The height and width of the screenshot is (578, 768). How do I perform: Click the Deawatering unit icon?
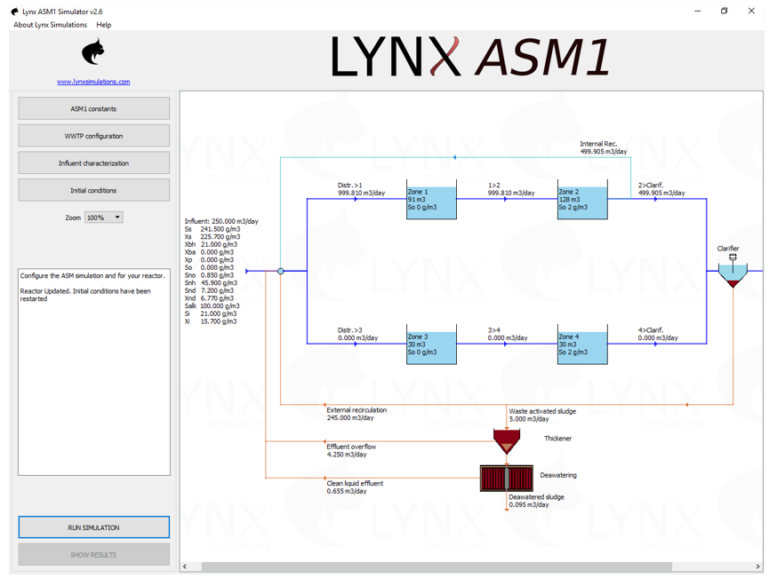coord(506,479)
